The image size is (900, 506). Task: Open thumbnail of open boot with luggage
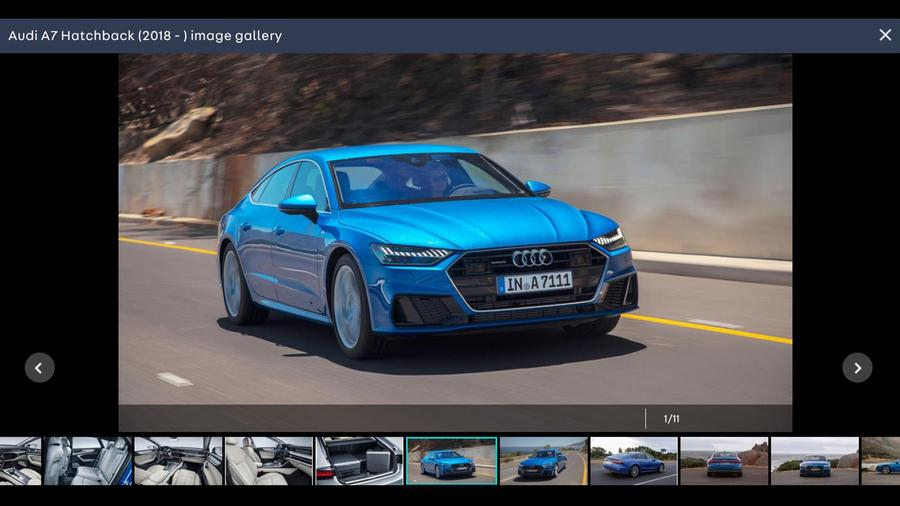pos(359,461)
